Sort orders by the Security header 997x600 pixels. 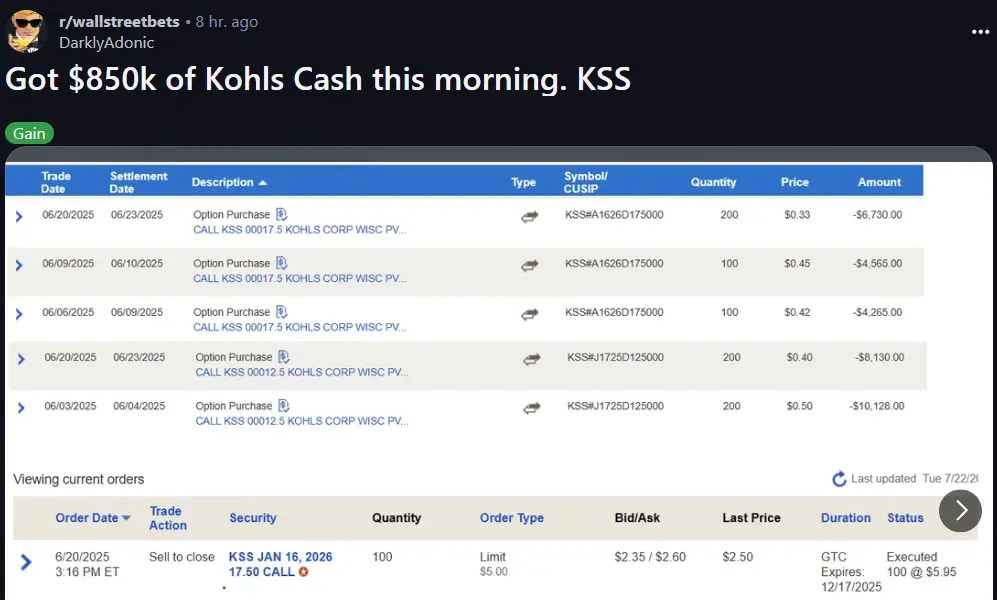point(253,518)
